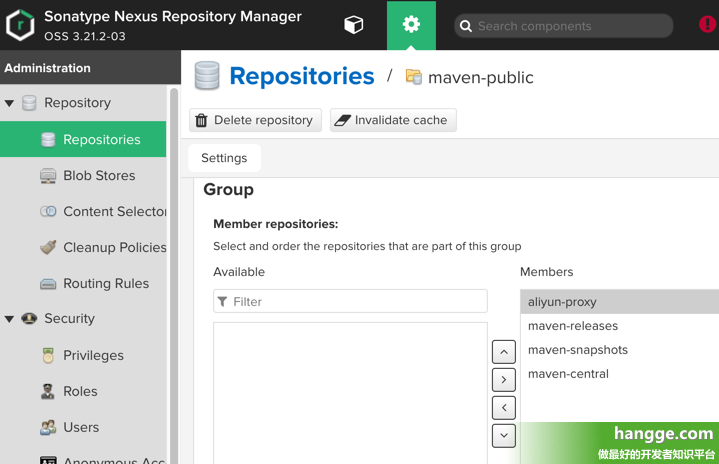
Task: Click the Roles person icon
Action: click(x=48, y=391)
